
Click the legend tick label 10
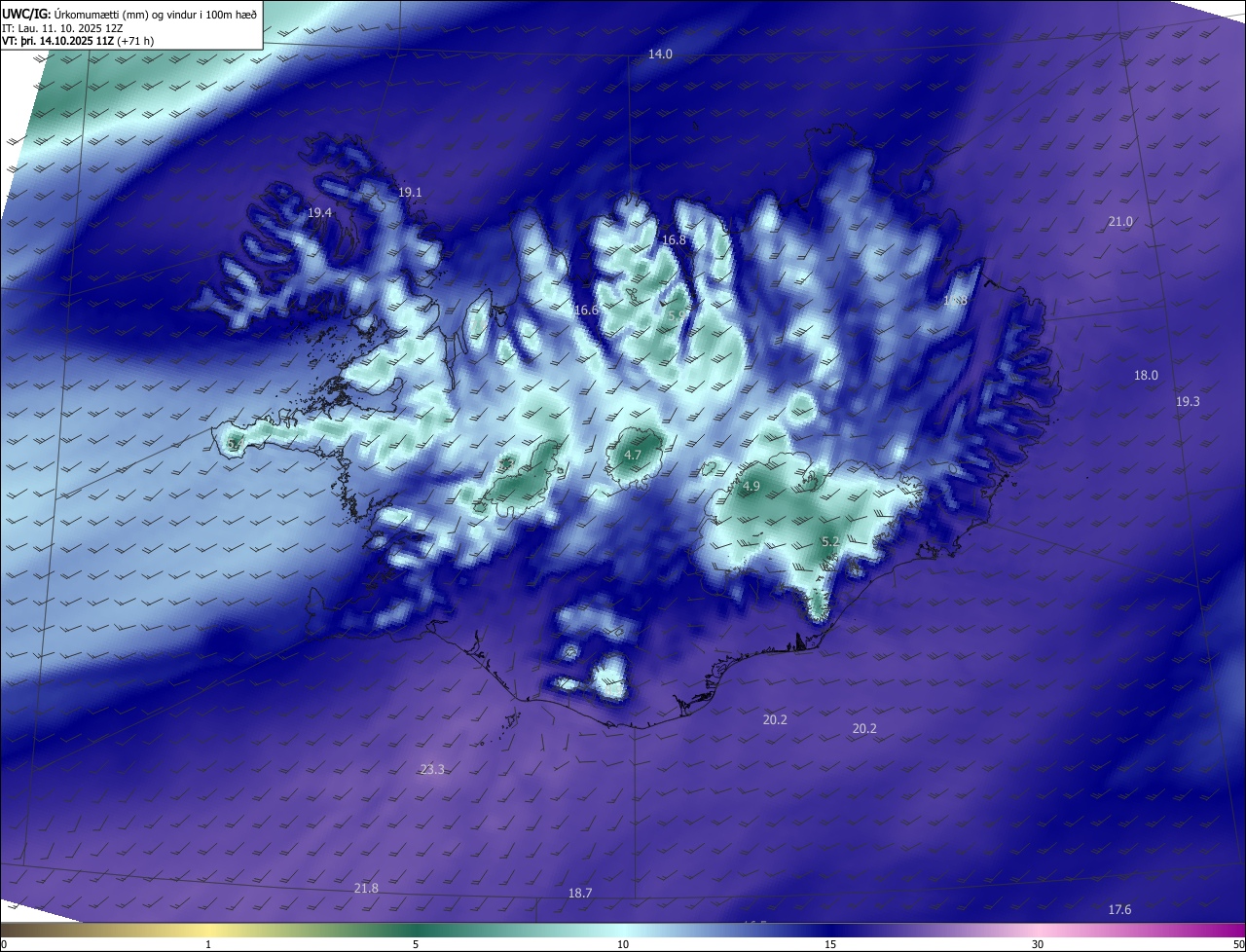point(623,944)
